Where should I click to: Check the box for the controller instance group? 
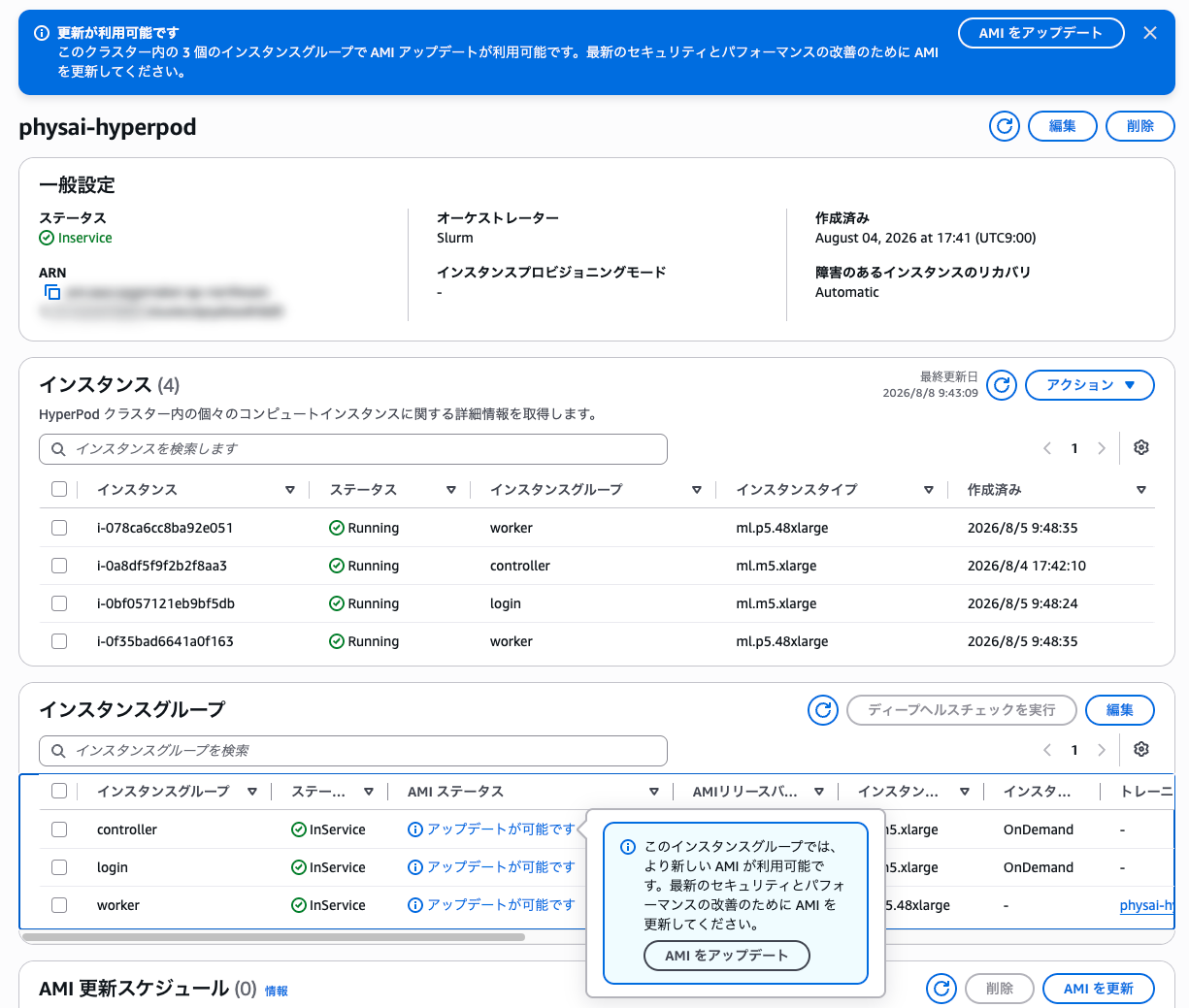tap(59, 829)
